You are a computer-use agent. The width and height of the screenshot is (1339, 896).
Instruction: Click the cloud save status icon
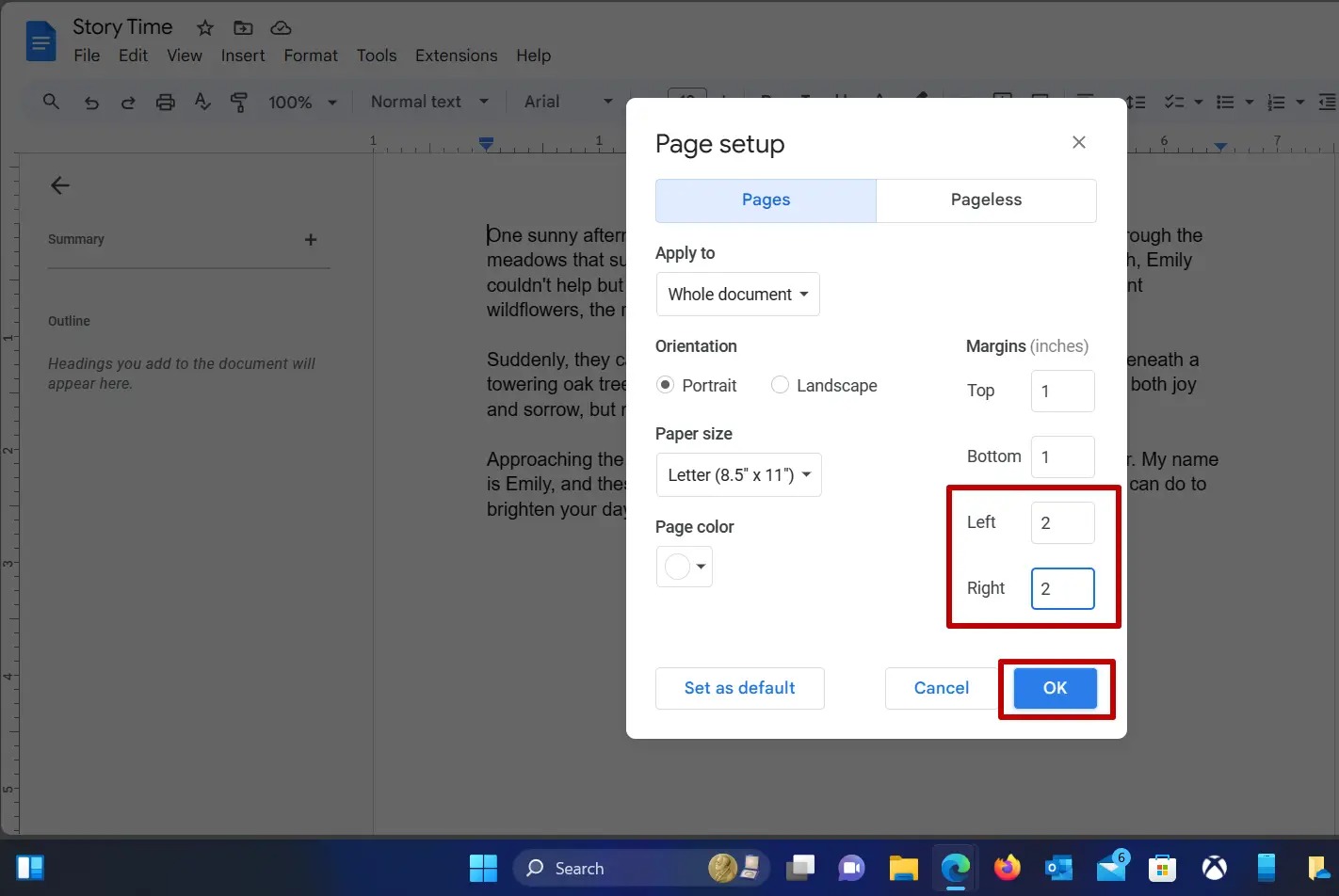tap(281, 28)
